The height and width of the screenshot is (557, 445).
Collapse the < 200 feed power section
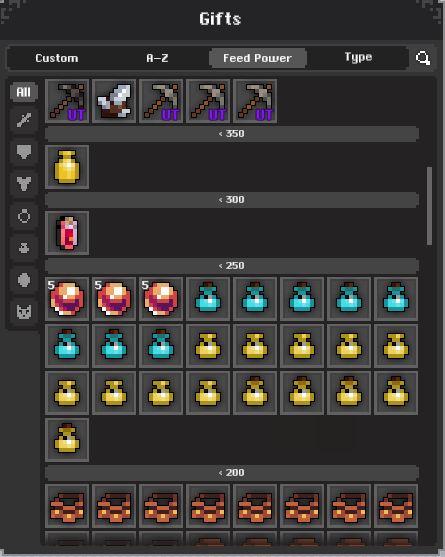click(x=232, y=473)
